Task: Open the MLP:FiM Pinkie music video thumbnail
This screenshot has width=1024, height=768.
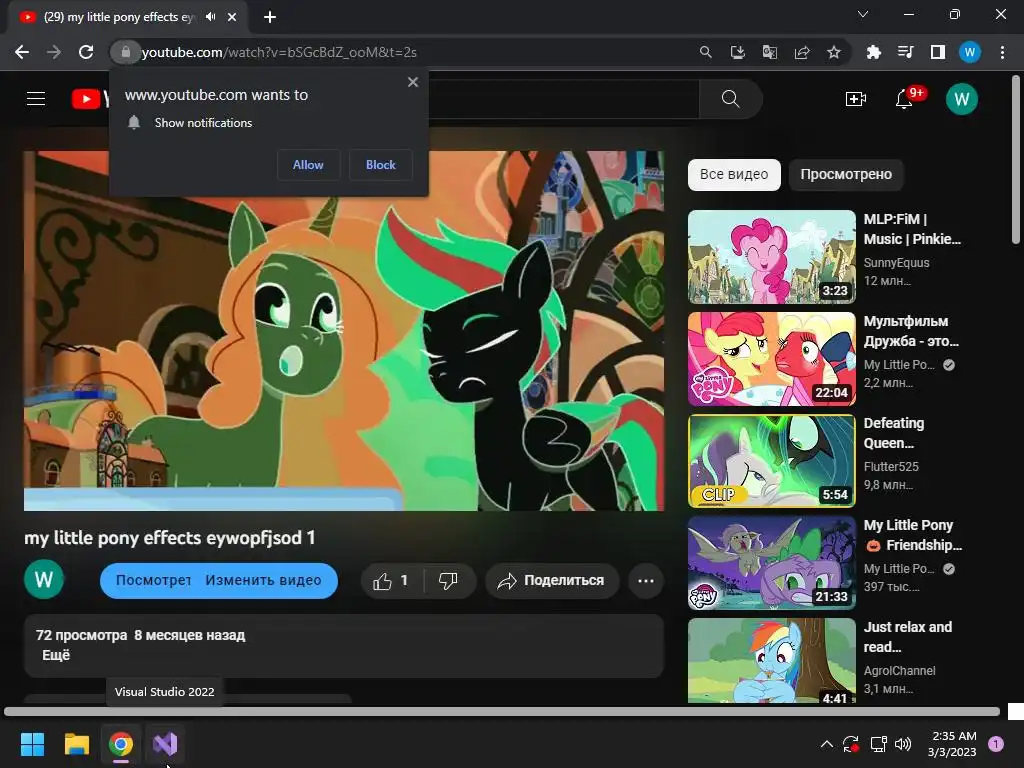Action: tap(772, 257)
